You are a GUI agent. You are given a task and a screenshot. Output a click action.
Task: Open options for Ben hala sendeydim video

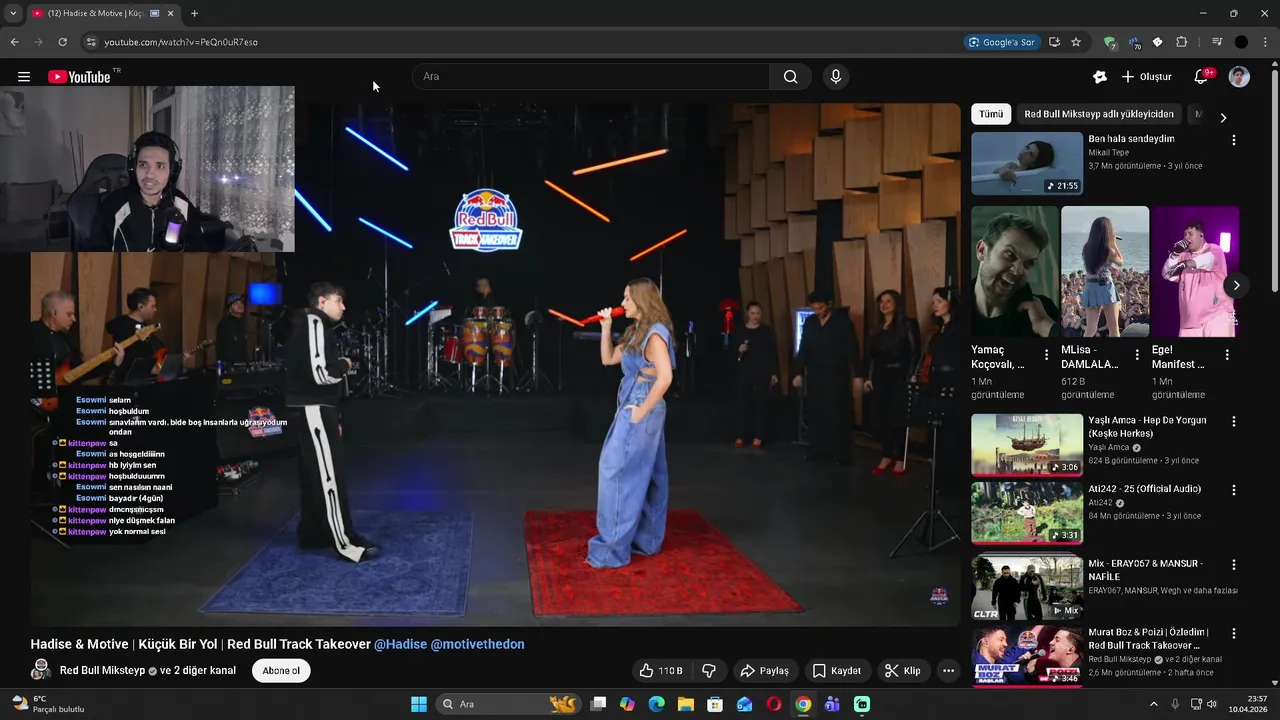point(1233,141)
